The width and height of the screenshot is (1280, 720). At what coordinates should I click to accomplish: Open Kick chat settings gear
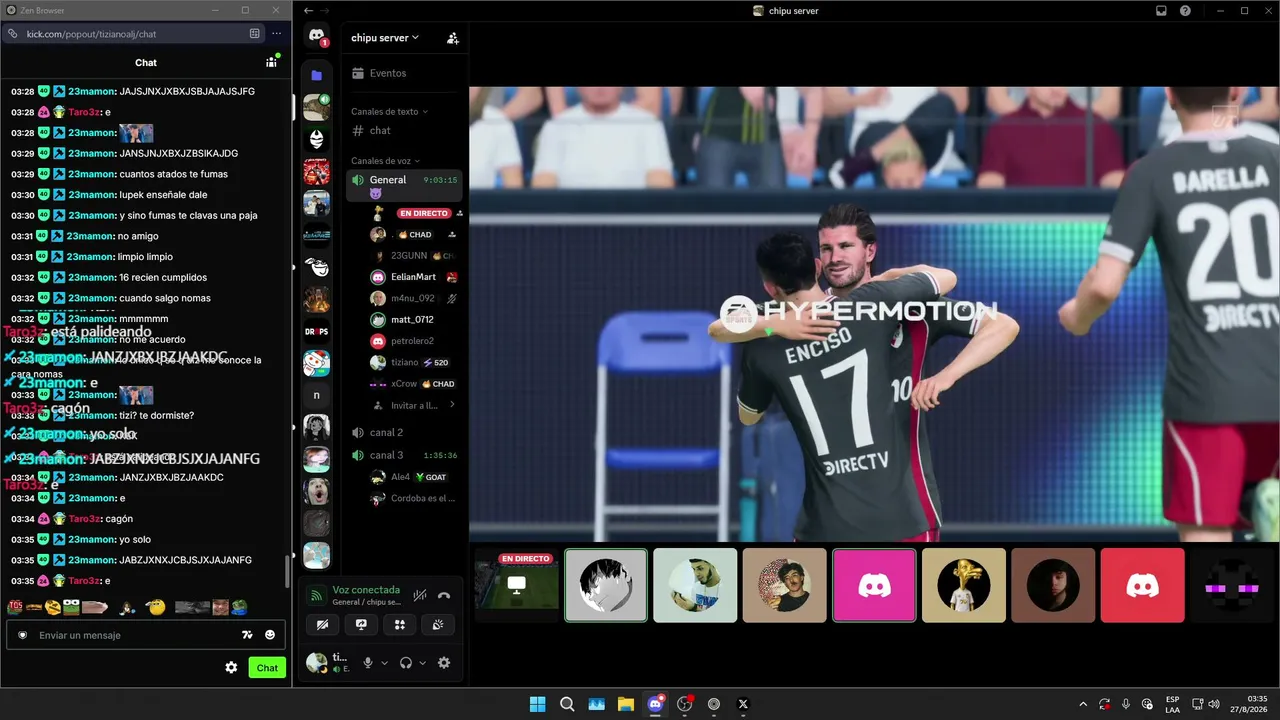(231, 668)
